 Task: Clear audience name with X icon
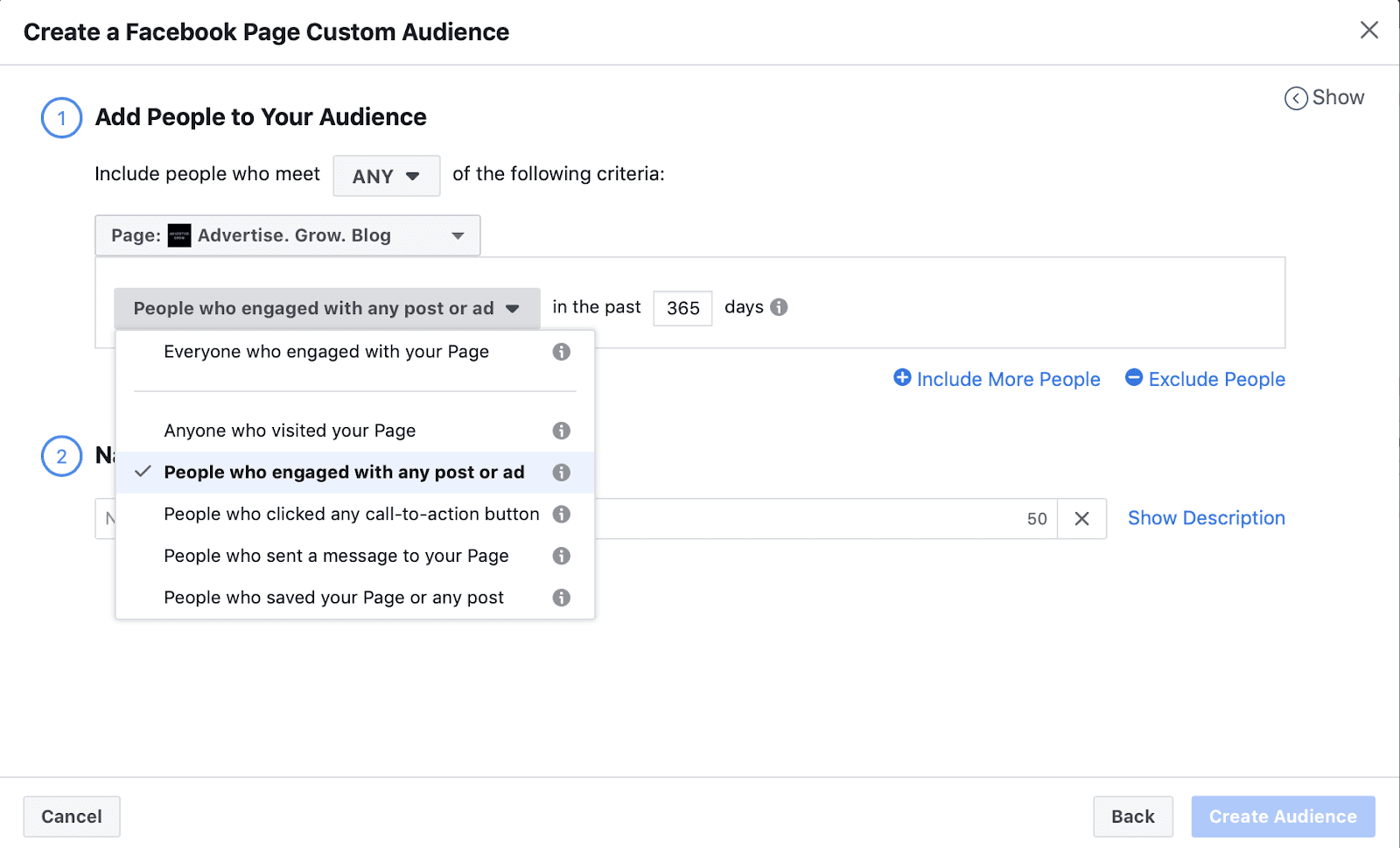pyautogui.click(x=1082, y=519)
